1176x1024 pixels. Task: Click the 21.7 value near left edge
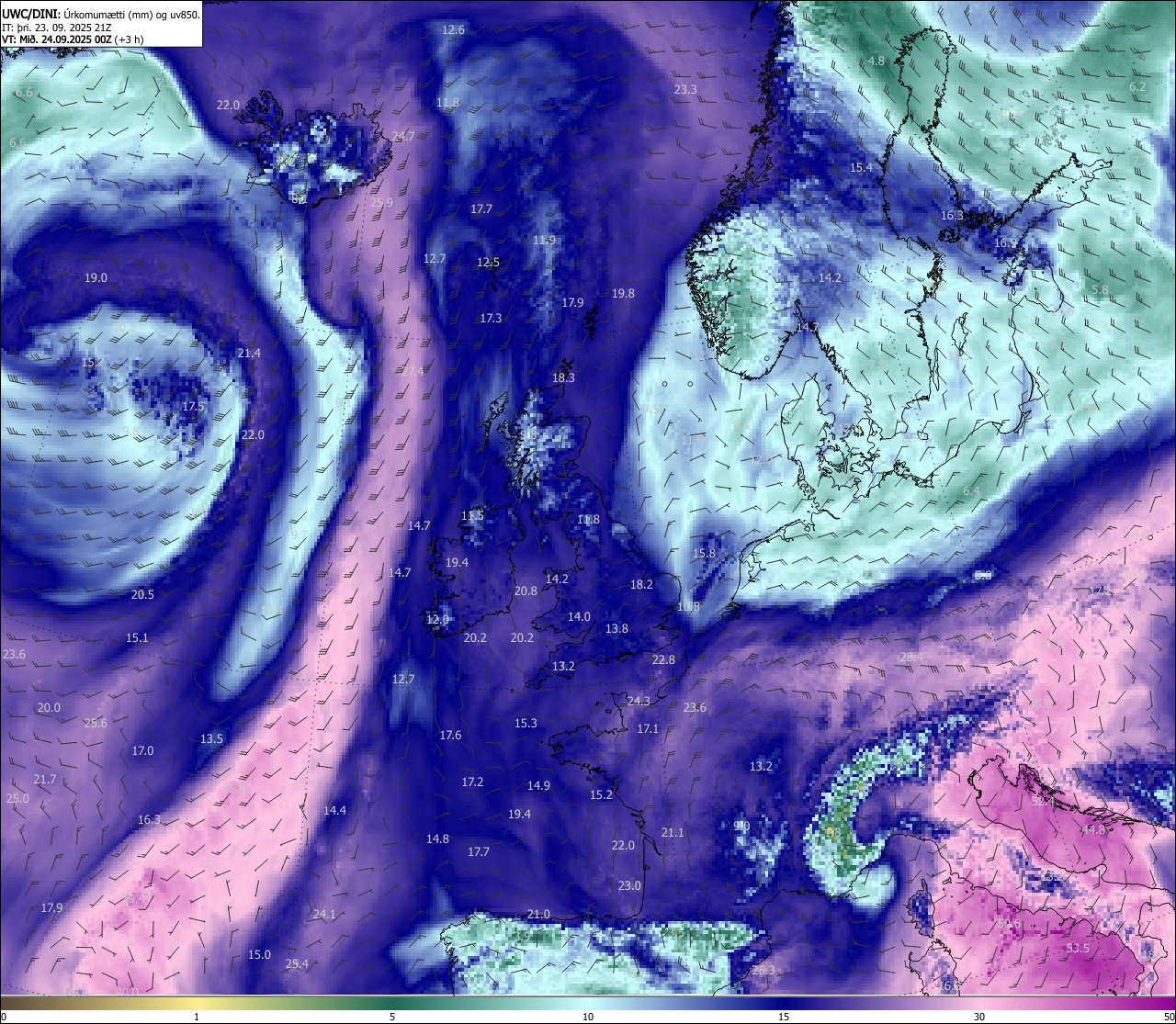point(44,780)
